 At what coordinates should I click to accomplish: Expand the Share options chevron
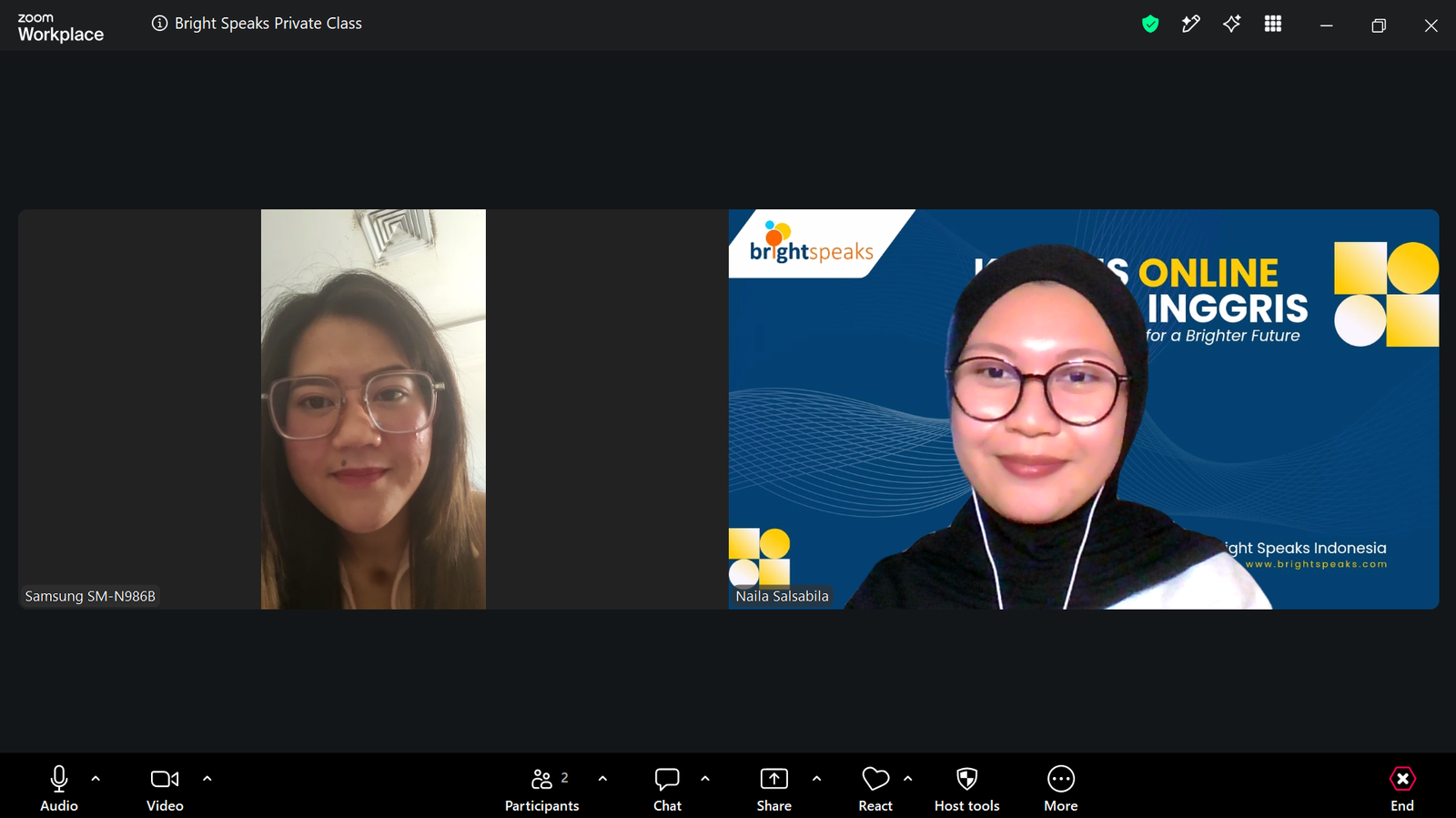point(816,778)
